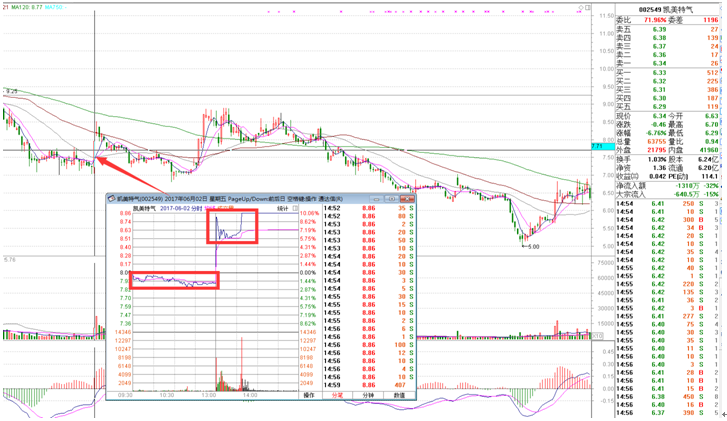Minimize the intraday popup window
Screen dimensions: 727x421
[376, 198]
